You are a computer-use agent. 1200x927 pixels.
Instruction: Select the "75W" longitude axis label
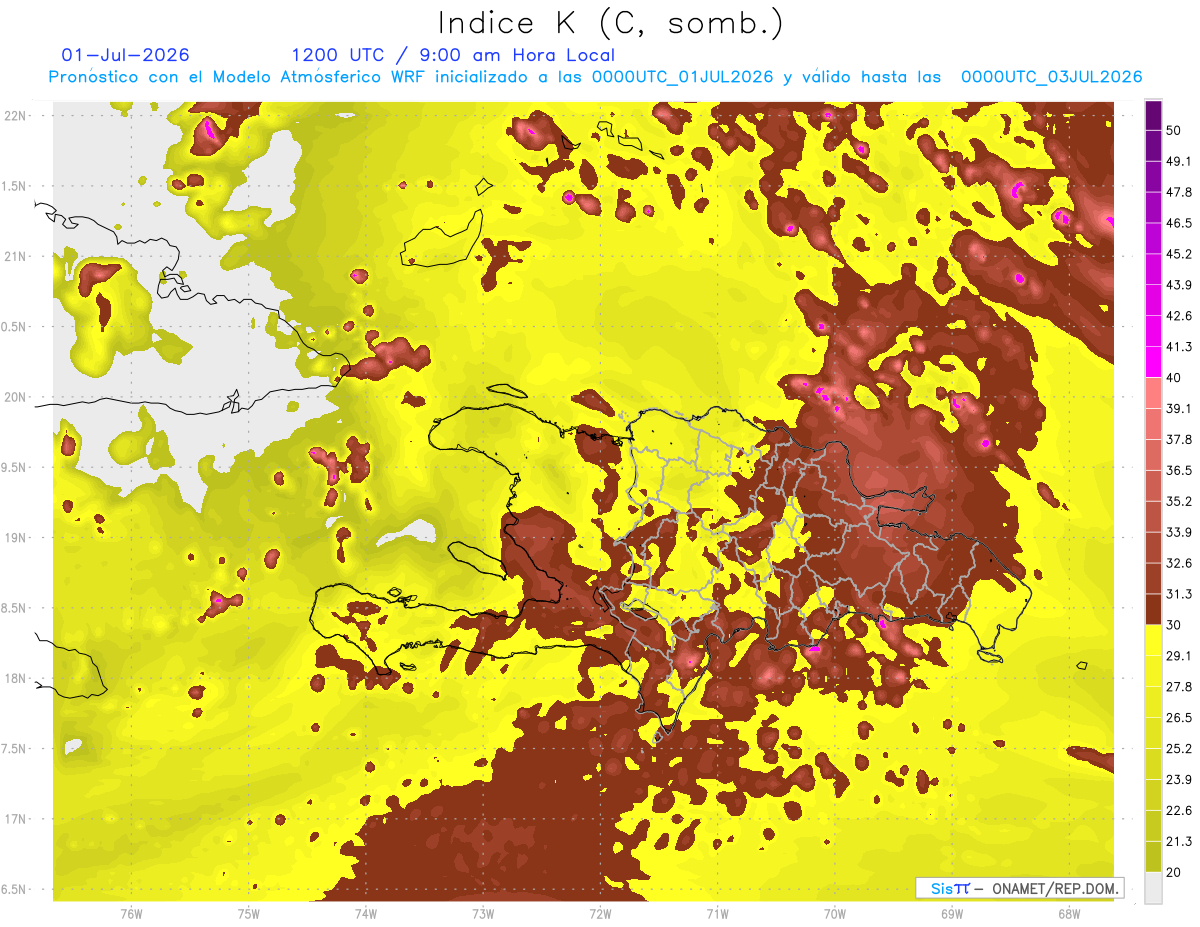click(249, 915)
